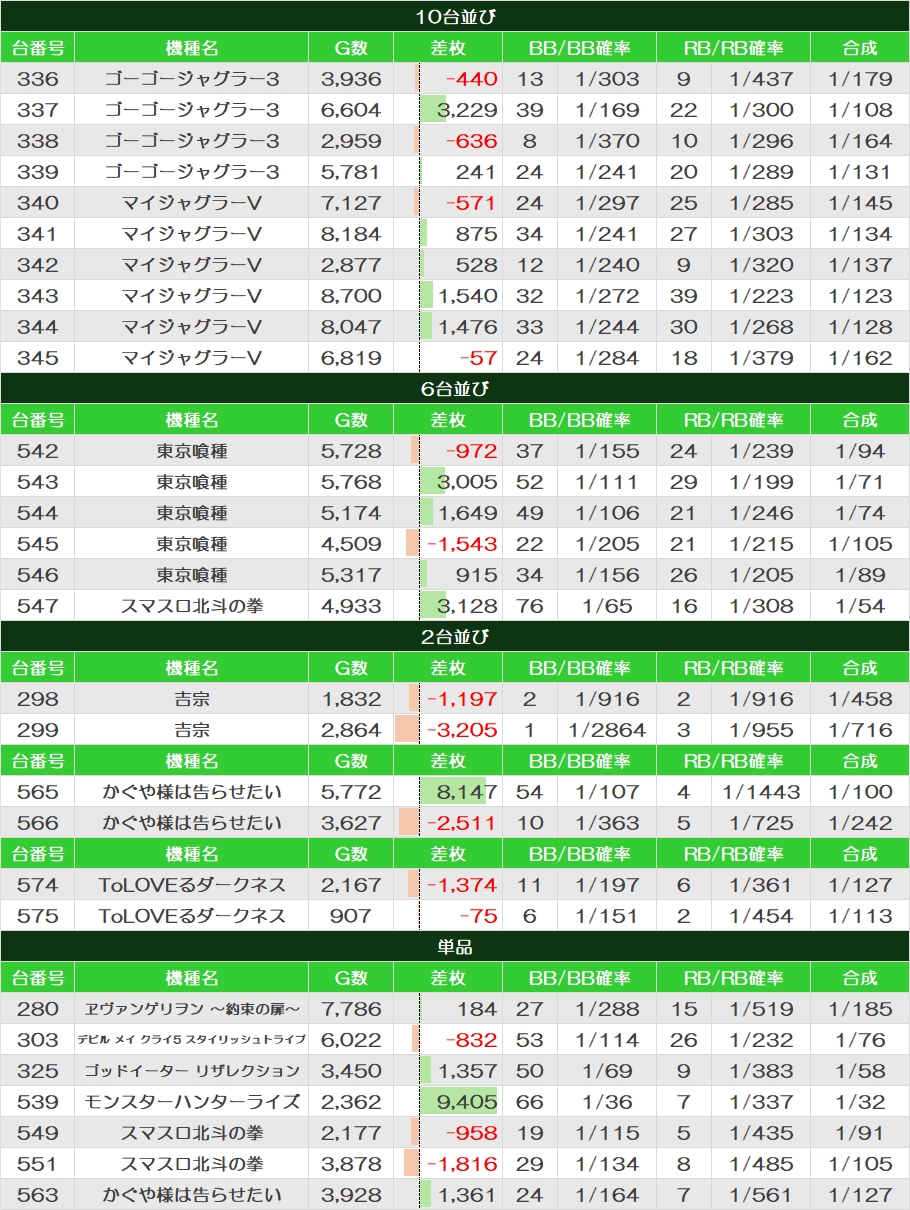The image size is (910, 1210).
Task: Click the 1/716 combined rate
Action: [860, 730]
